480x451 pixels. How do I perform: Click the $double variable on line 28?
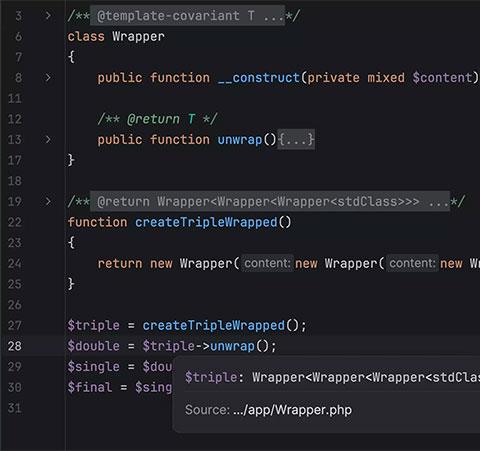tap(93, 346)
